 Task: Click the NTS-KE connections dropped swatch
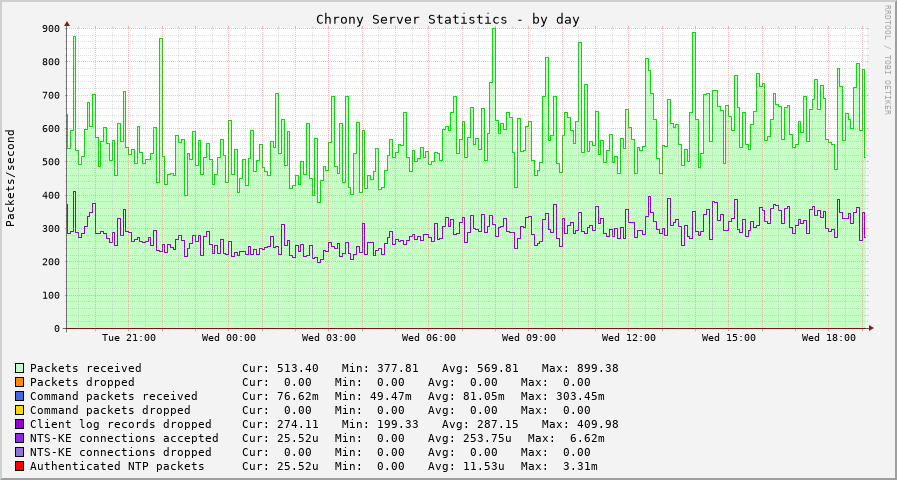tap(20, 453)
